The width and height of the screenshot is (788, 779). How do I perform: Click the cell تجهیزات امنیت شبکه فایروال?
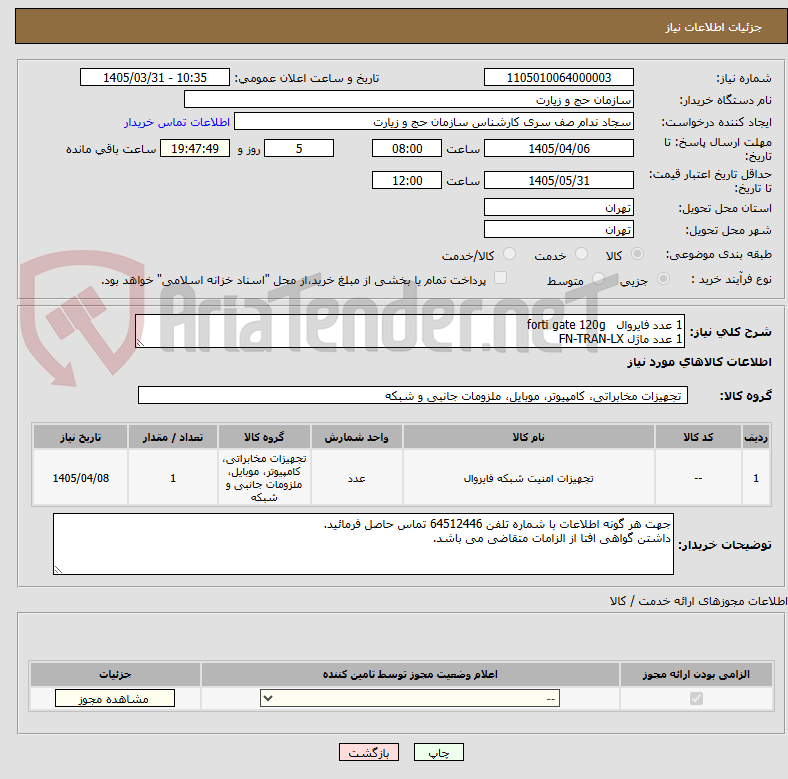[x=528, y=478]
